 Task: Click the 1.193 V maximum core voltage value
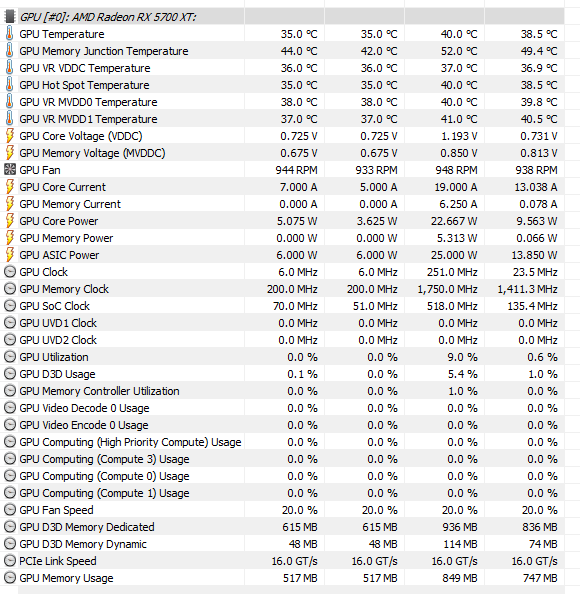pos(459,136)
